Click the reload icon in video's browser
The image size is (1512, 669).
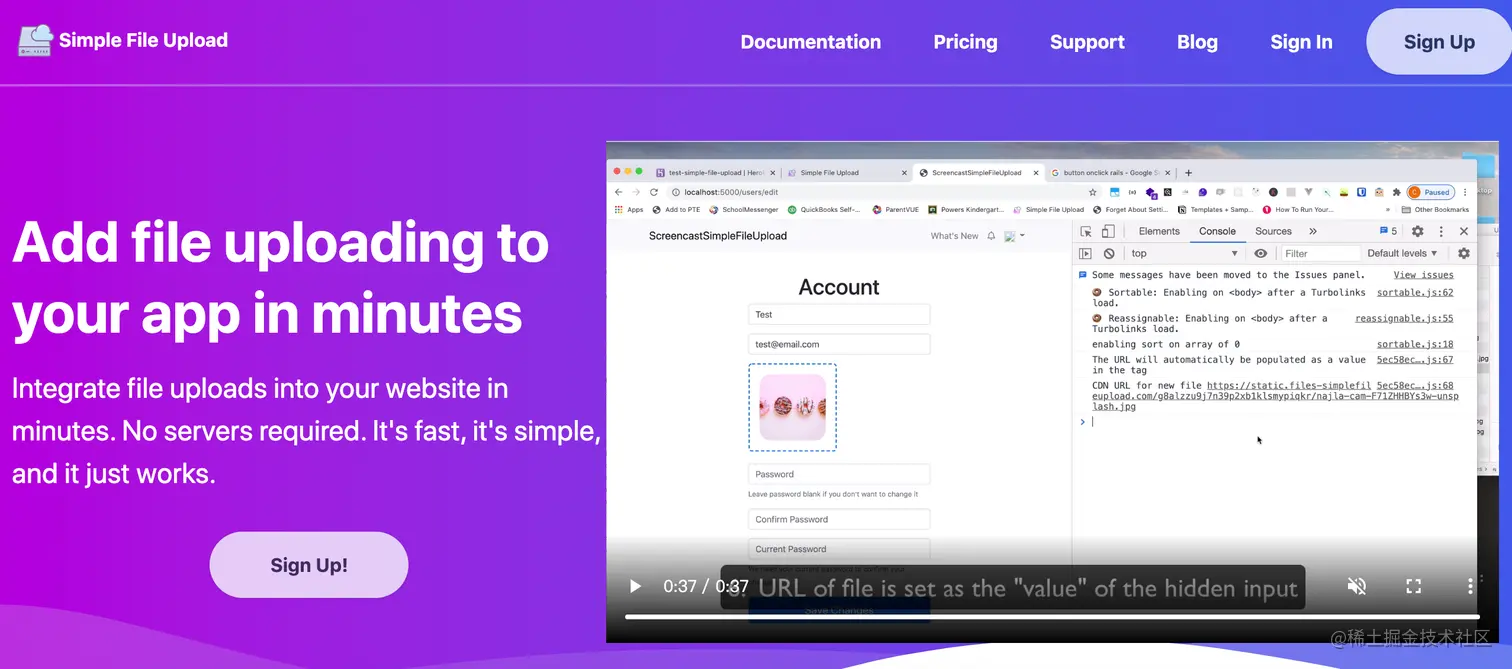coord(654,192)
